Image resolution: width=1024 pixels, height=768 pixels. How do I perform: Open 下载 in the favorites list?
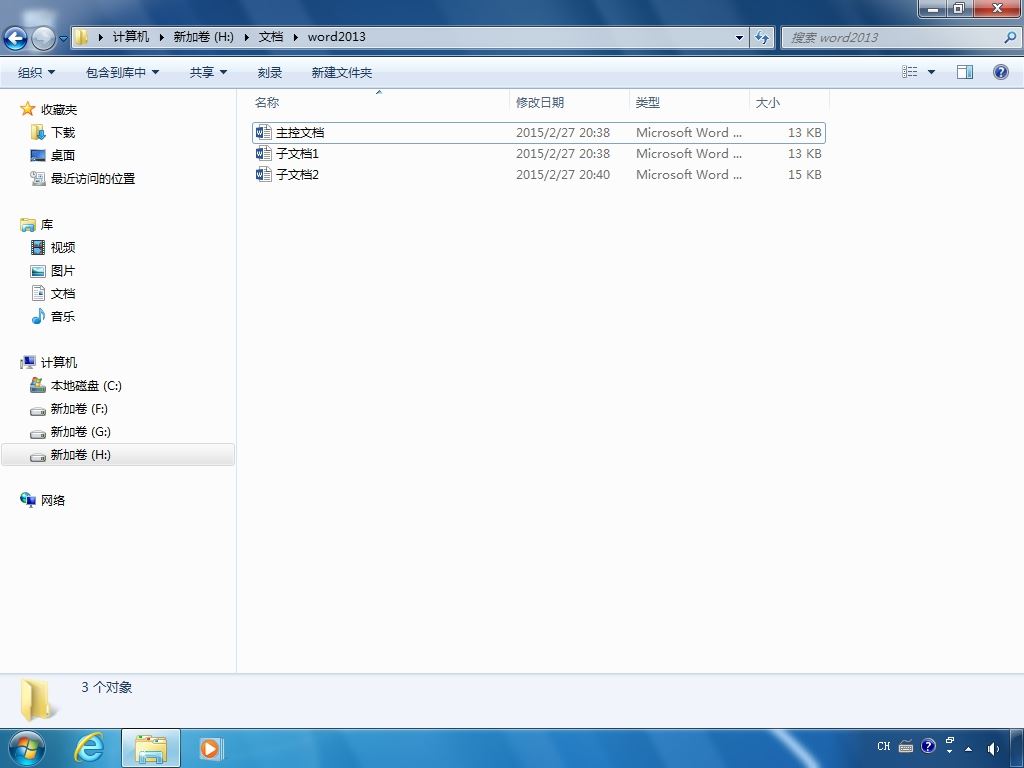click(x=63, y=133)
